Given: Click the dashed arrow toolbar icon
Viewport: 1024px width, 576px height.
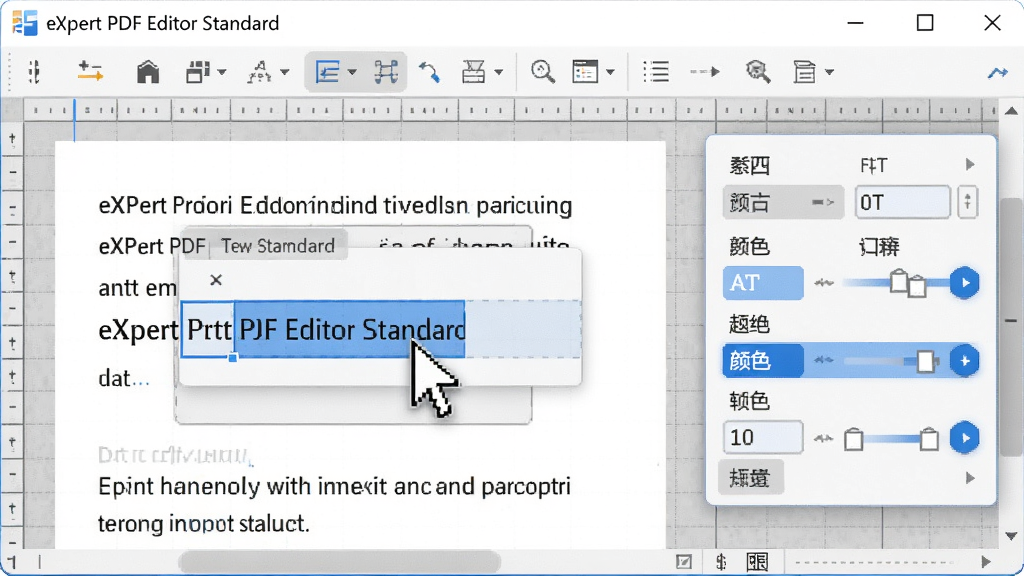Looking at the screenshot, I should tap(705, 72).
